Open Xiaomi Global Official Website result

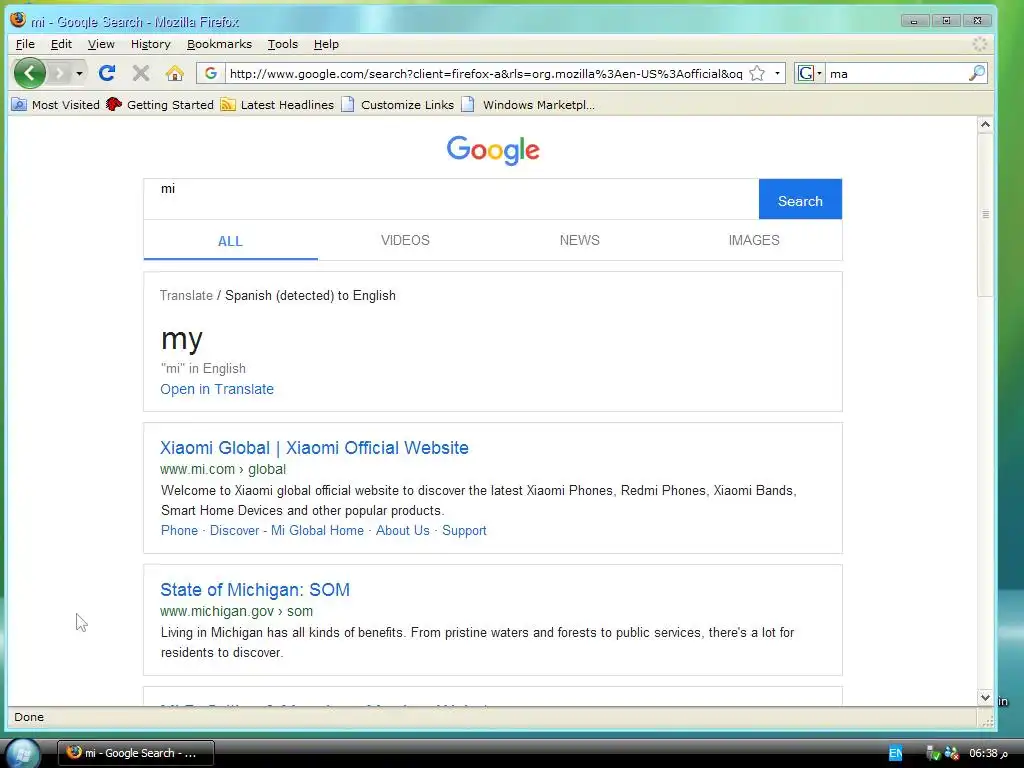click(x=314, y=448)
